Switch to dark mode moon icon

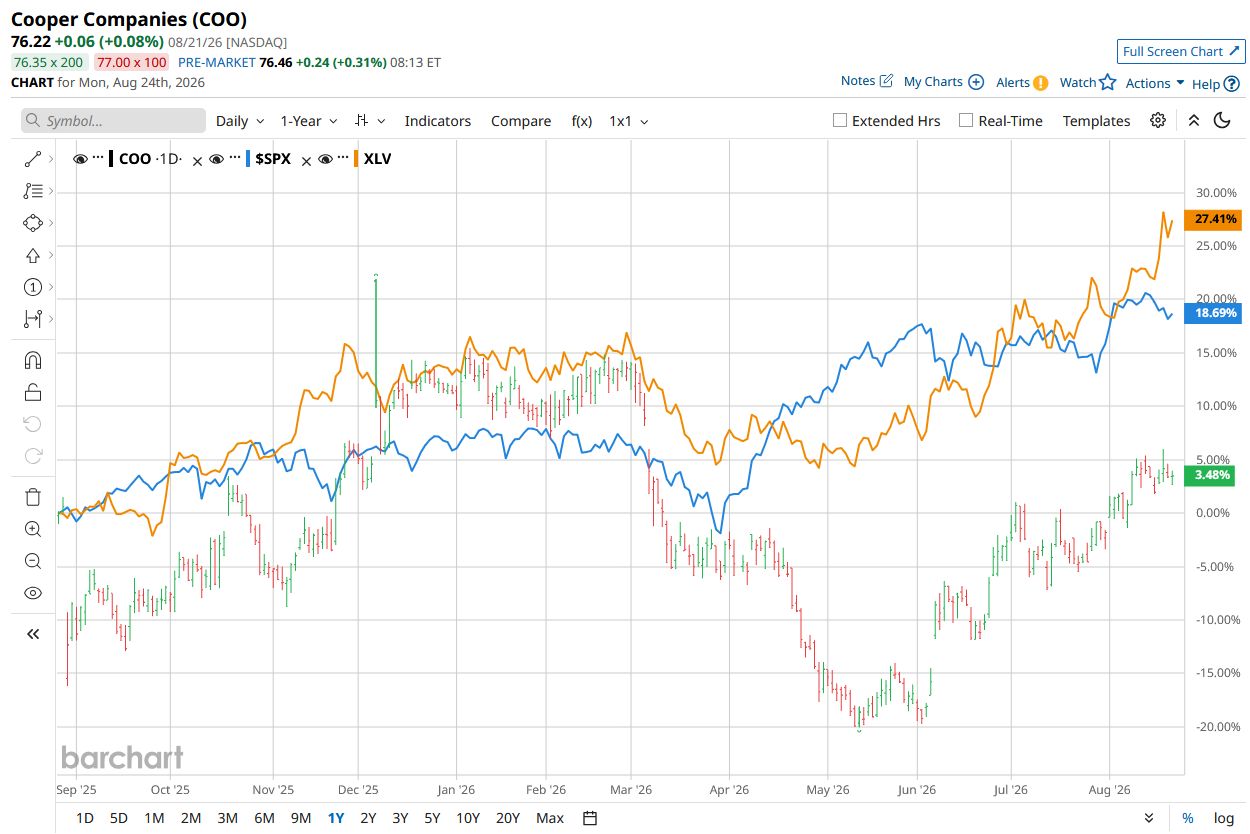tap(1222, 121)
